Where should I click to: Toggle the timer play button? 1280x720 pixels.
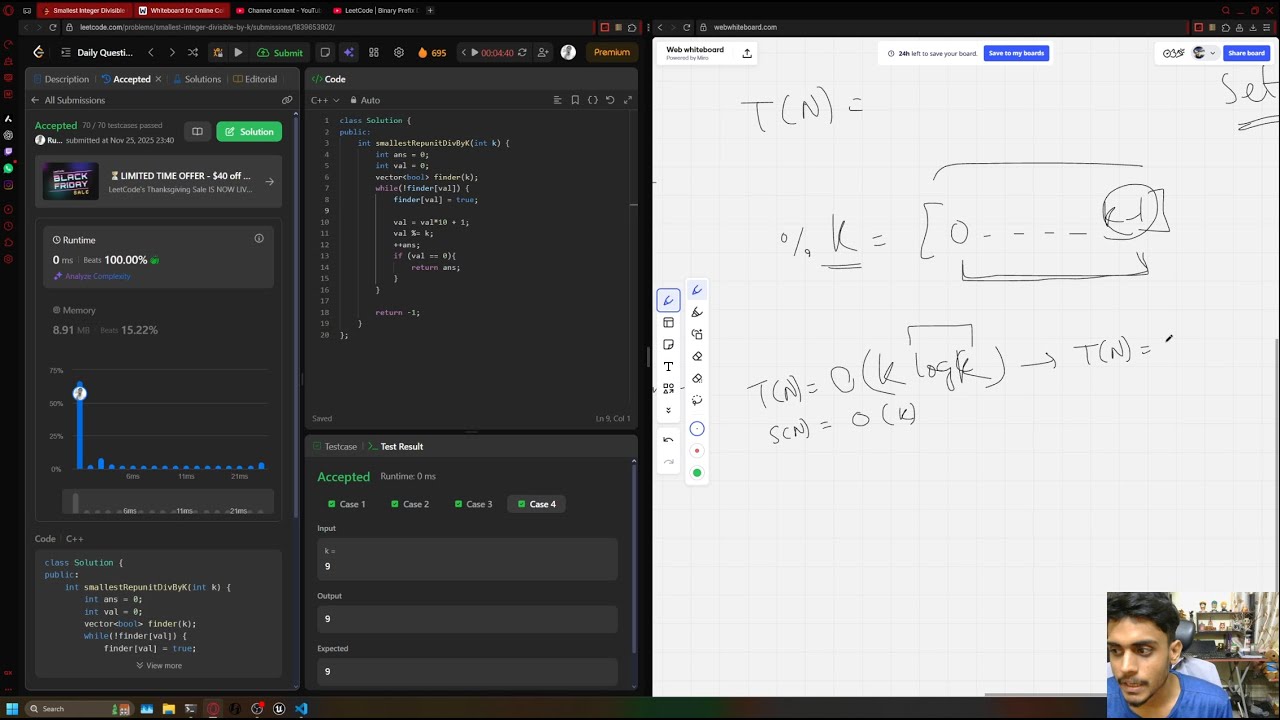(x=474, y=53)
